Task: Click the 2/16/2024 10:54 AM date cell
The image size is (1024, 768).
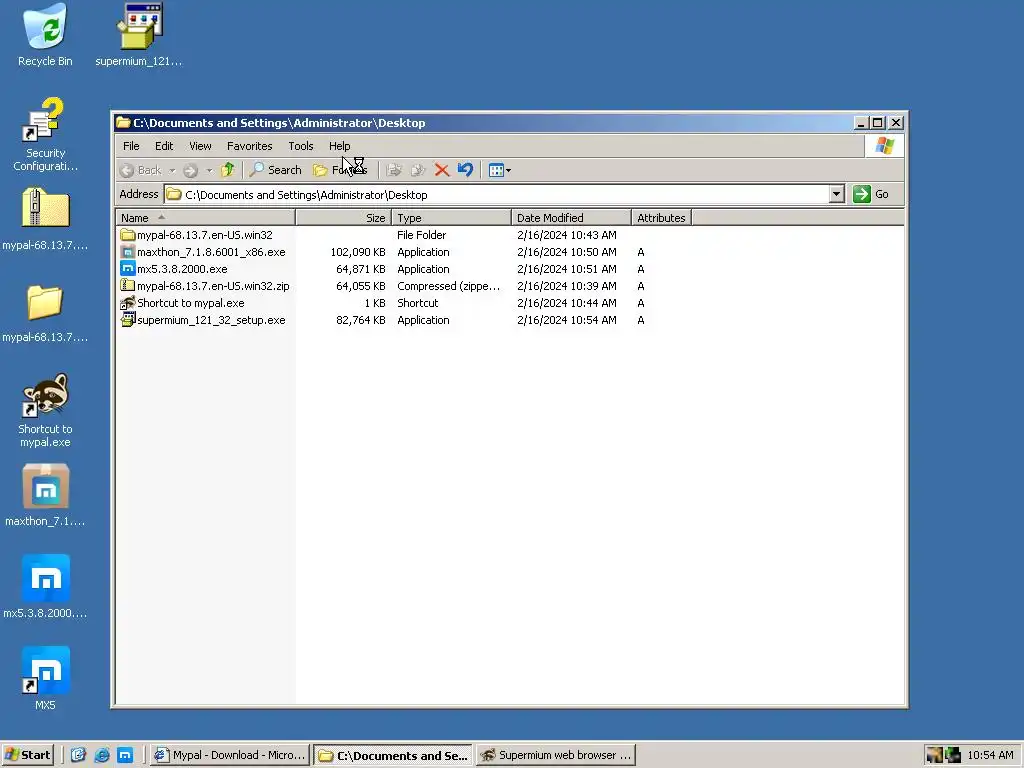Action: (x=567, y=320)
